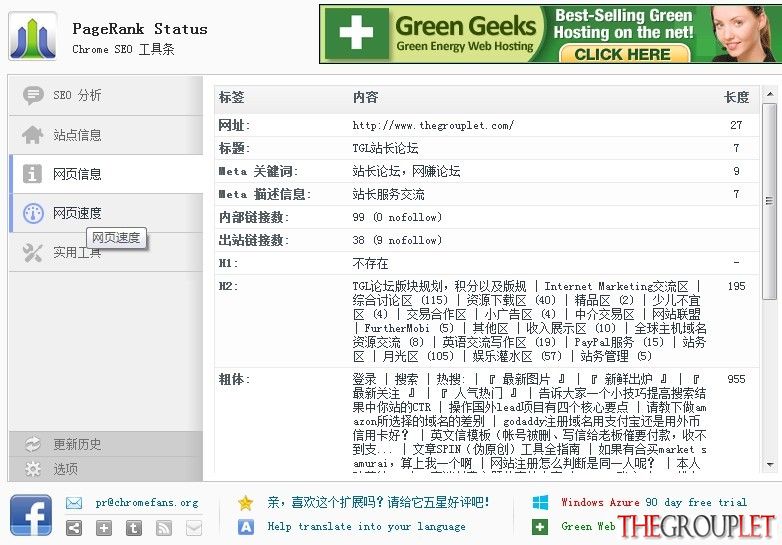Click the 网页信息 info icon
Viewport: 782px width, 545px height.
32,174
